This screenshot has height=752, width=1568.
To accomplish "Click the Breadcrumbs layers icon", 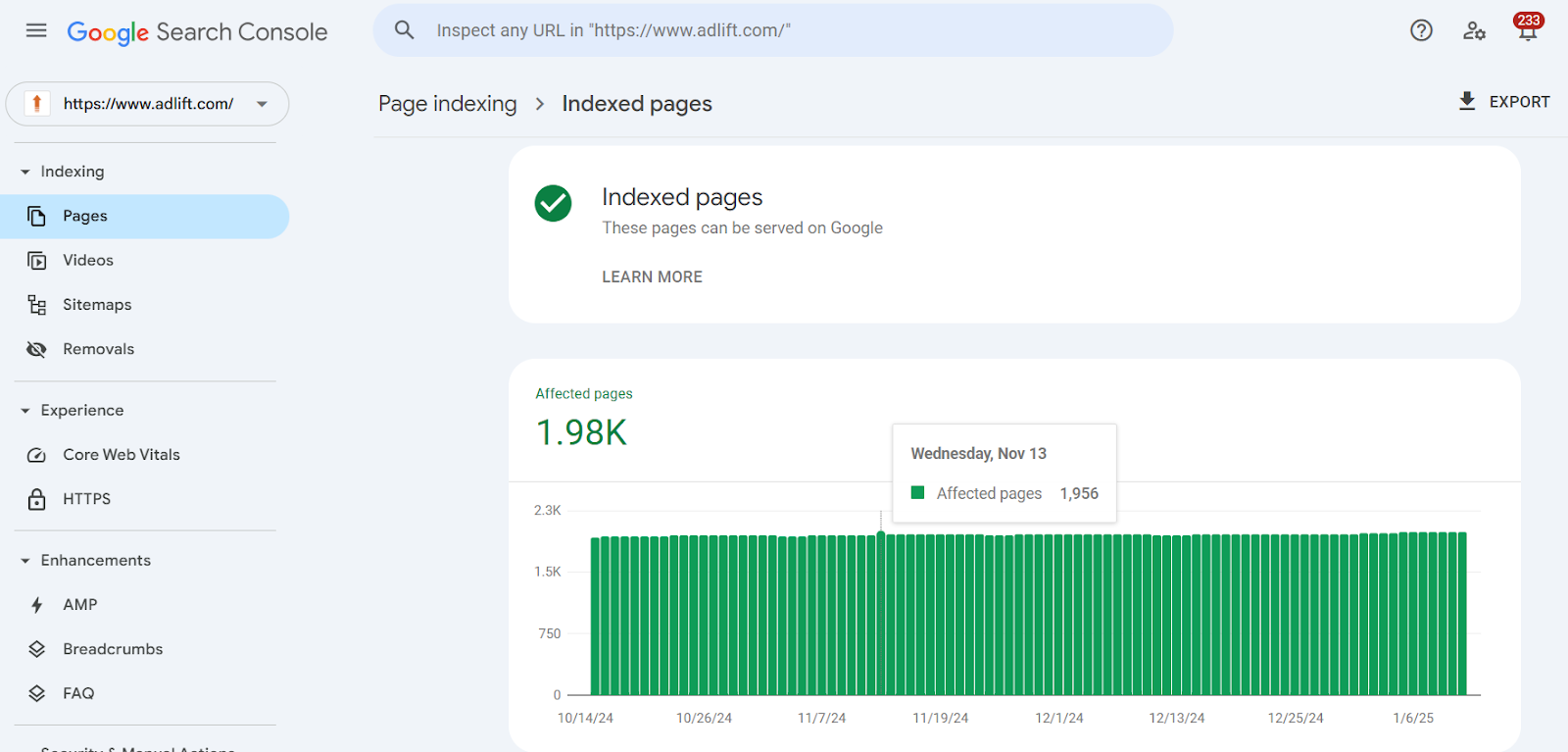I will tap(37, 649).
